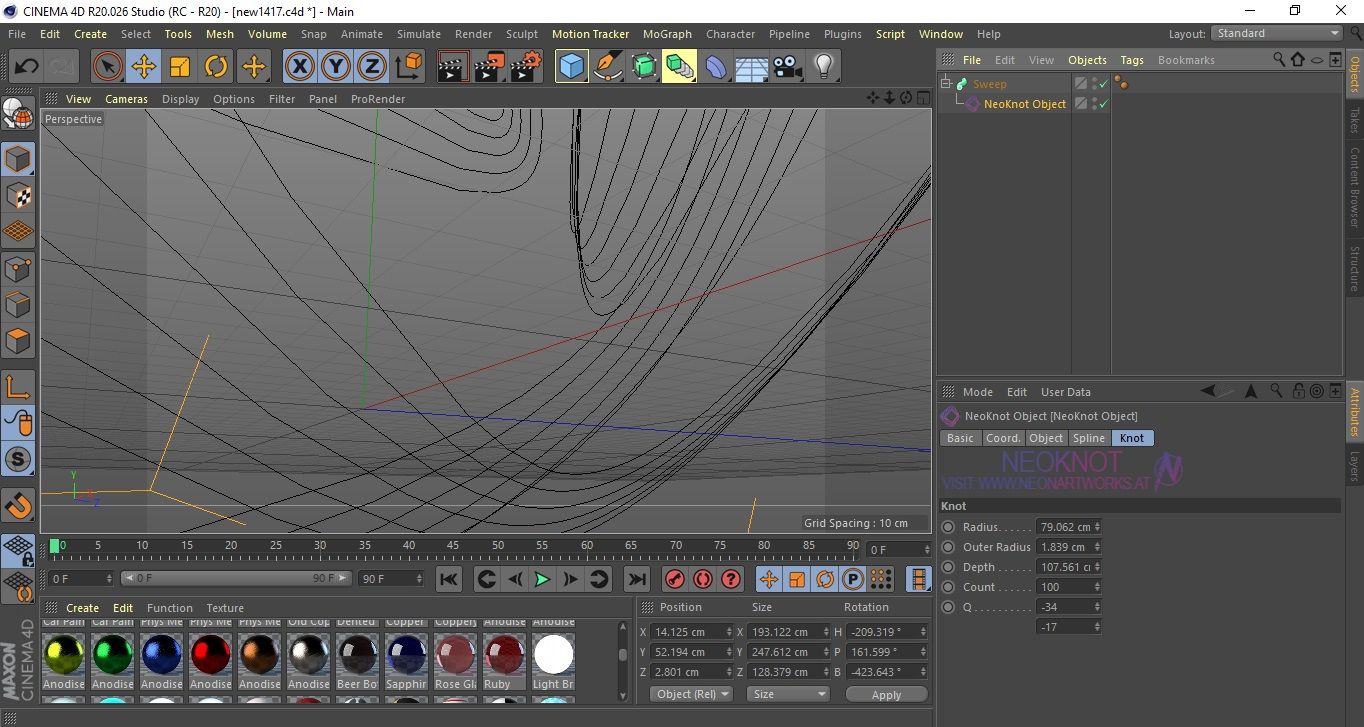The height and width of the screenshot is (727, 1364).
Task: Add a Light object from toolbar
Action: click(x=823, y=67)
